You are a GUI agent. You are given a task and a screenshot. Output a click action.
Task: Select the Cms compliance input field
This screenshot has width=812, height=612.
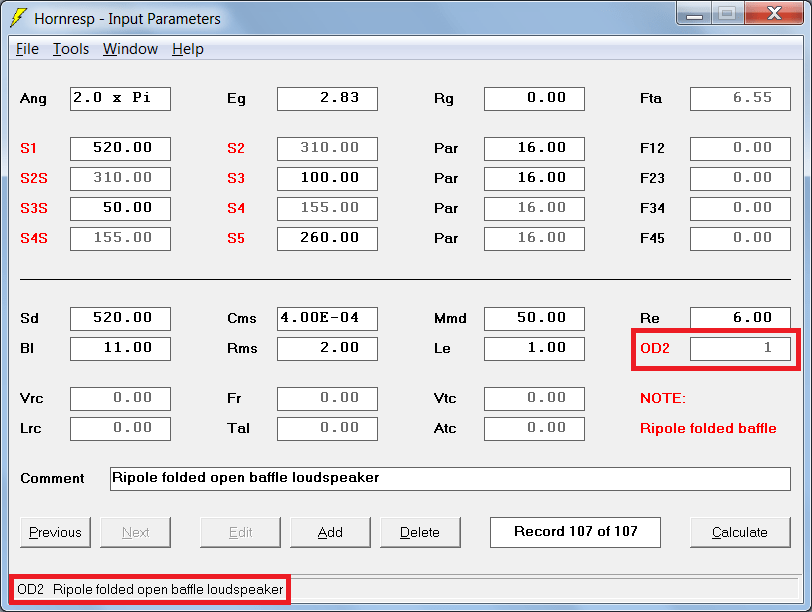pos(327,318)
